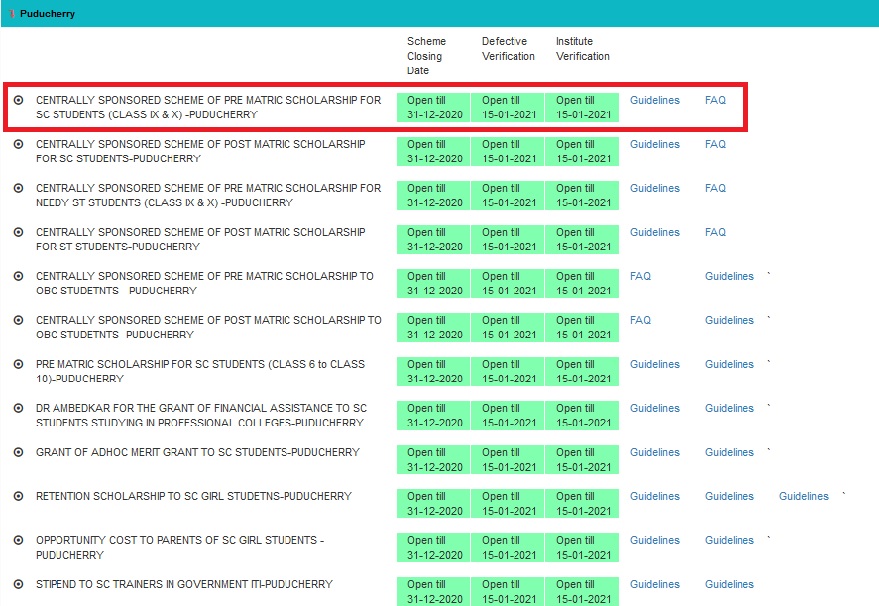Image resolution: width=879 pixels, height=606 pixels.
Task: Click scheme closing date for Pre Matric OBC
Action: click(433, 283)
